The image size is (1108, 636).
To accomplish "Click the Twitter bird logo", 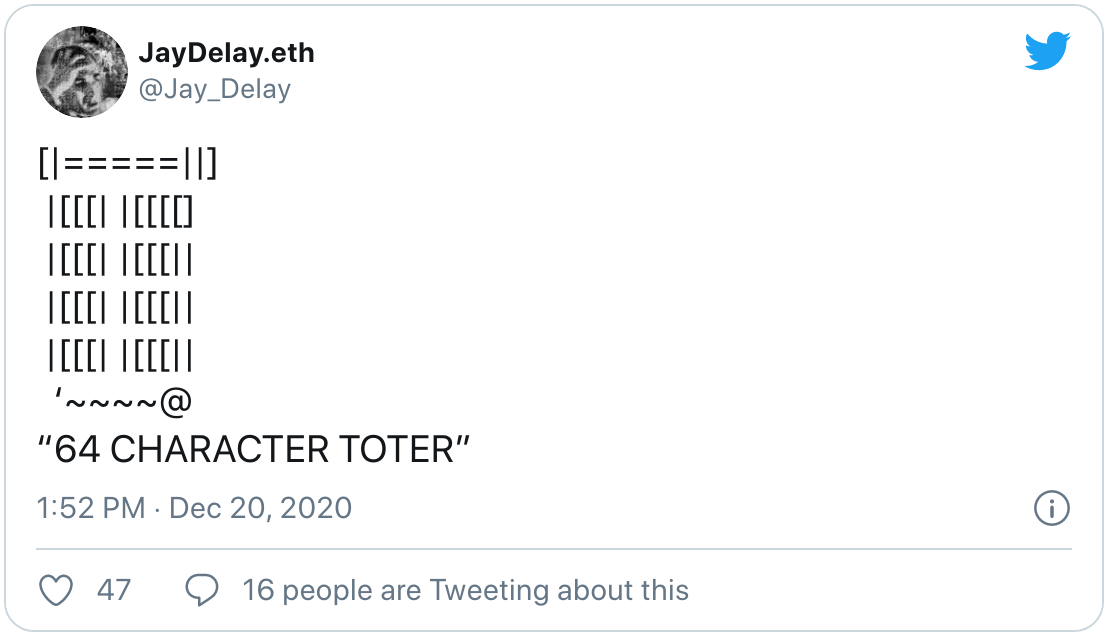I will point(1047,51).
